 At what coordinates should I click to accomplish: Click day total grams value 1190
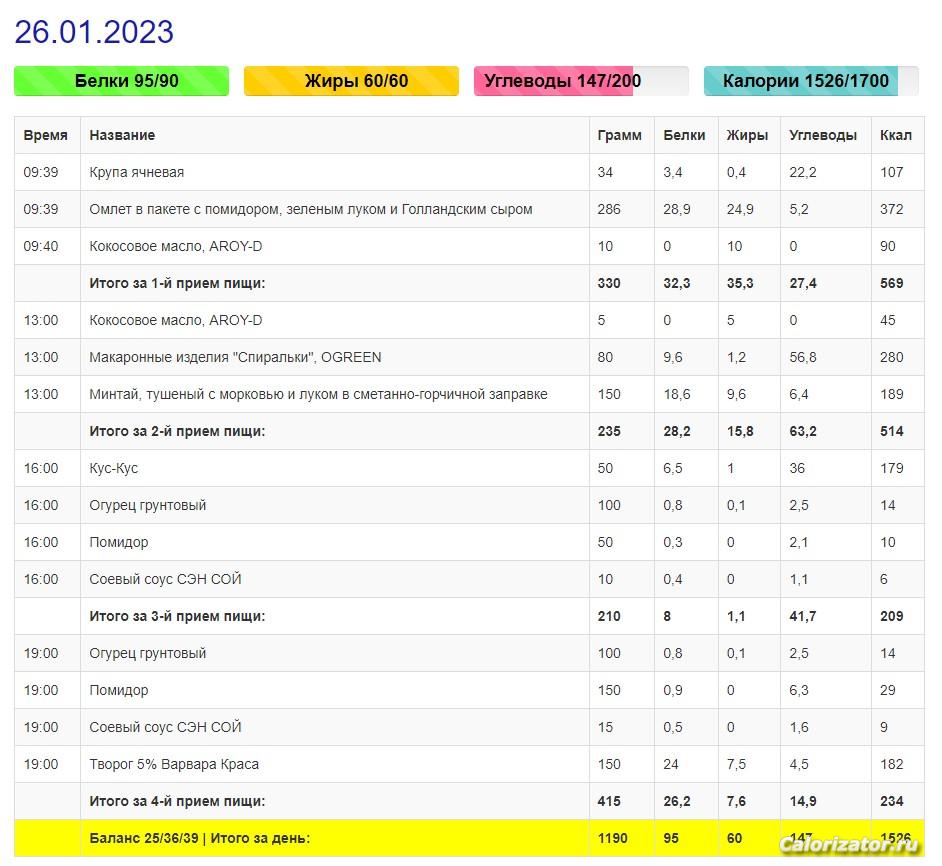613,838
